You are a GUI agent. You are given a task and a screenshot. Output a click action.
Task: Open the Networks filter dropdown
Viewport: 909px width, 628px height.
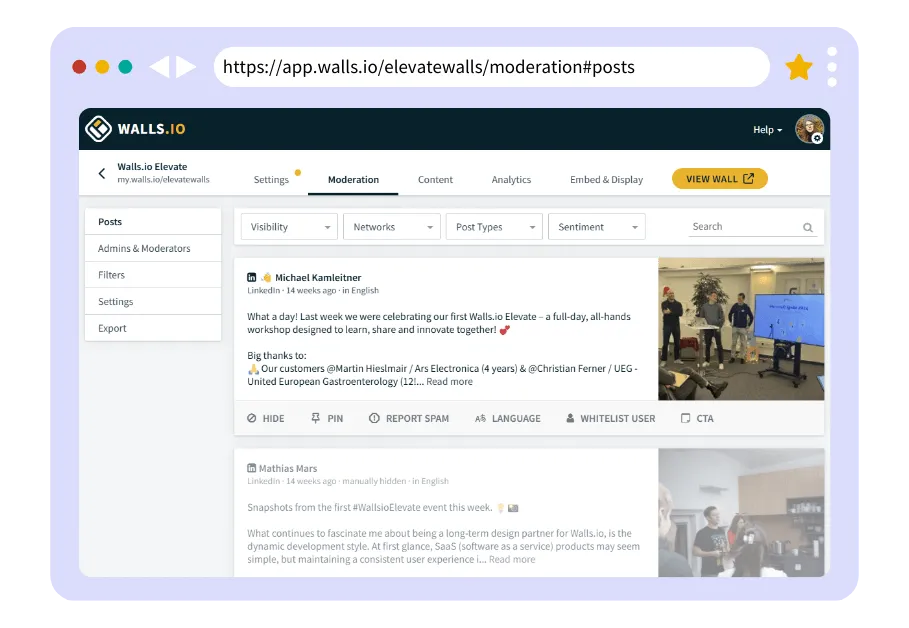click(x=392, y=227)
